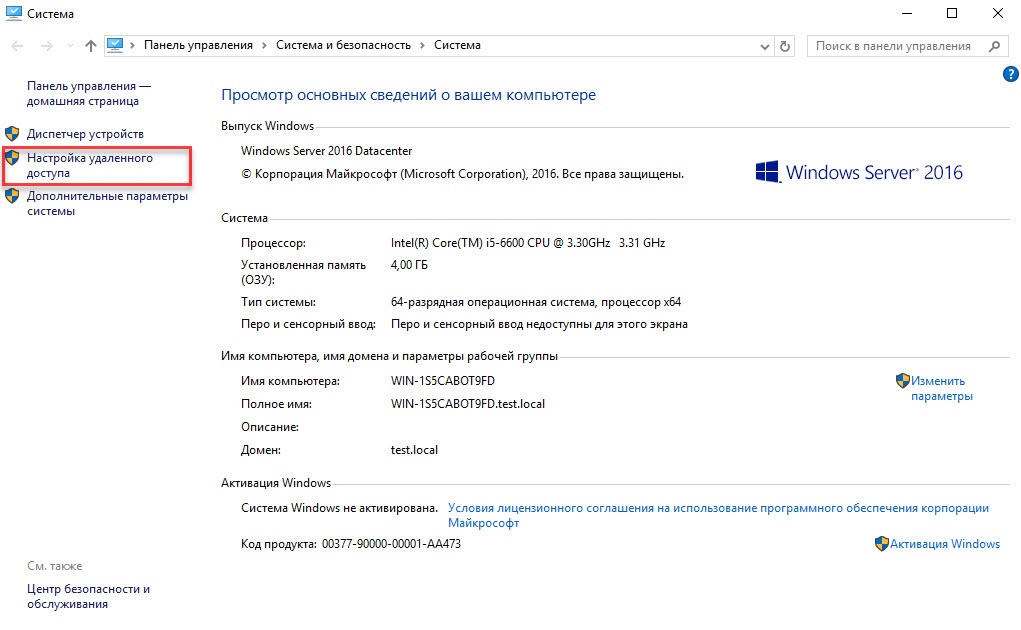Expand chevron after 'Панель управления' breadcrumb
The image size is (1021, 630).
(x=264, y=46)
